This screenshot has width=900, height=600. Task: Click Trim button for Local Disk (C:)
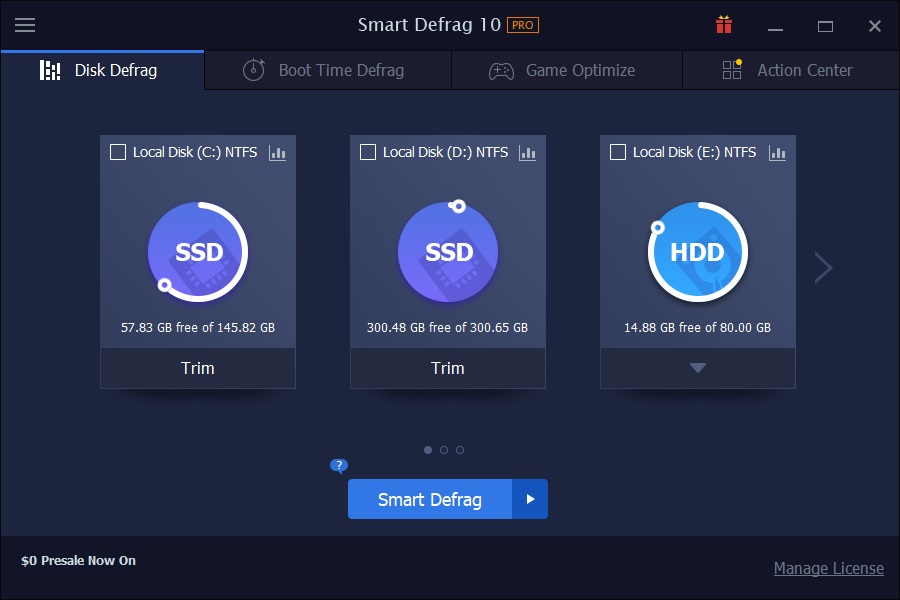coord(198,368)
